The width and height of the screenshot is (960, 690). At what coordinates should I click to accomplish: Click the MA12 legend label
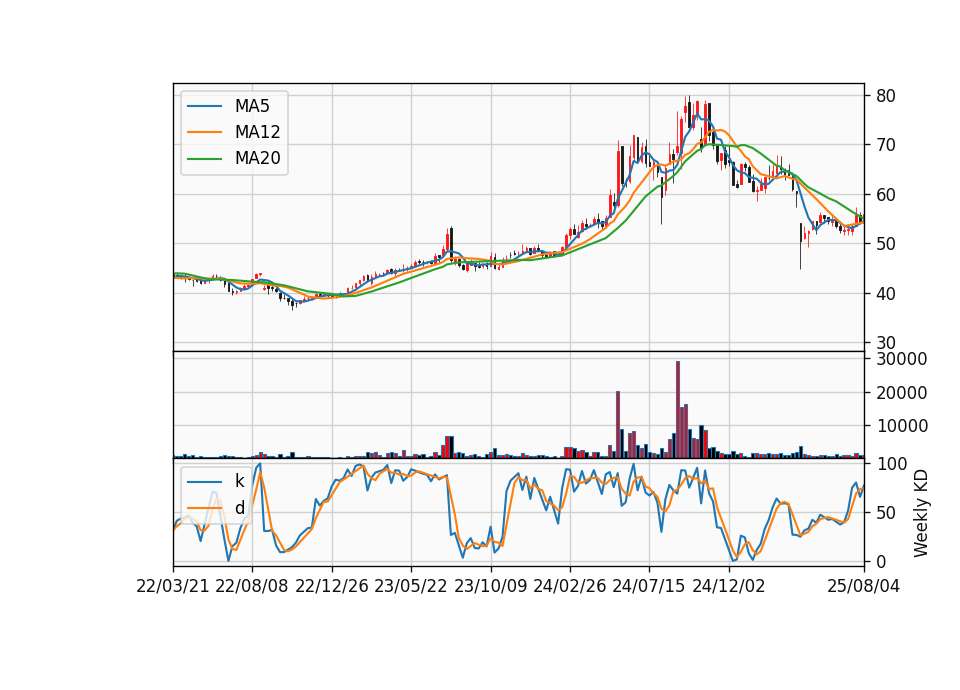click(x=257, y=132)
